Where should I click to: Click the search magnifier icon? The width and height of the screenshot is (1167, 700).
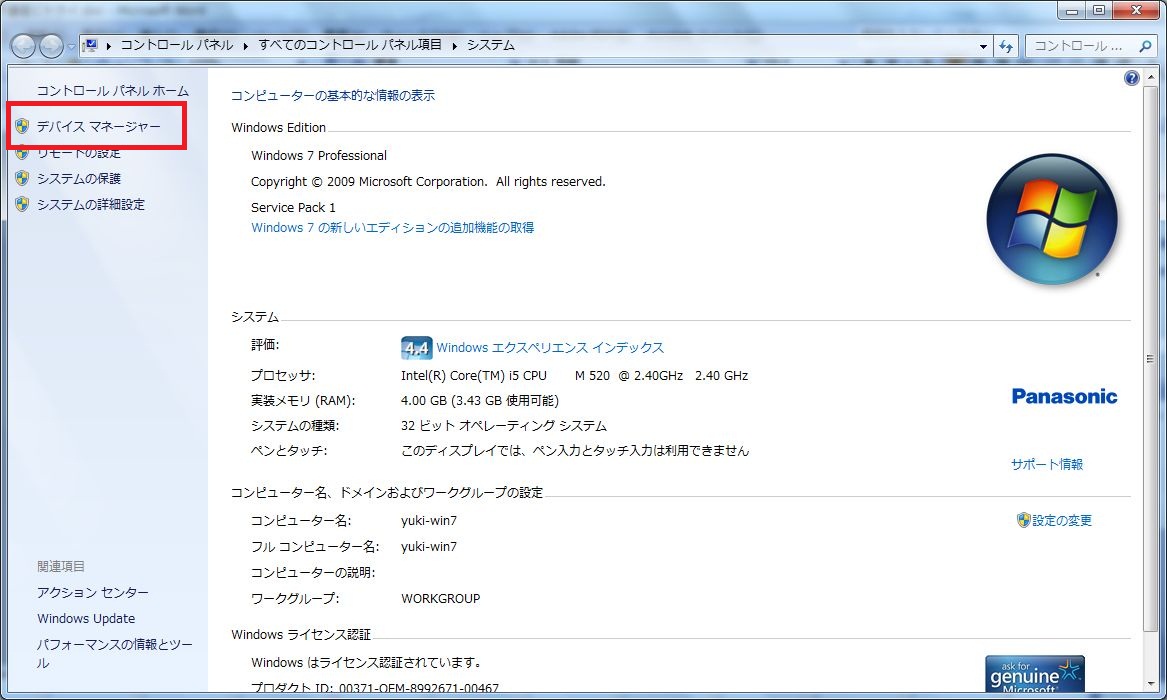click(1145, 46)
